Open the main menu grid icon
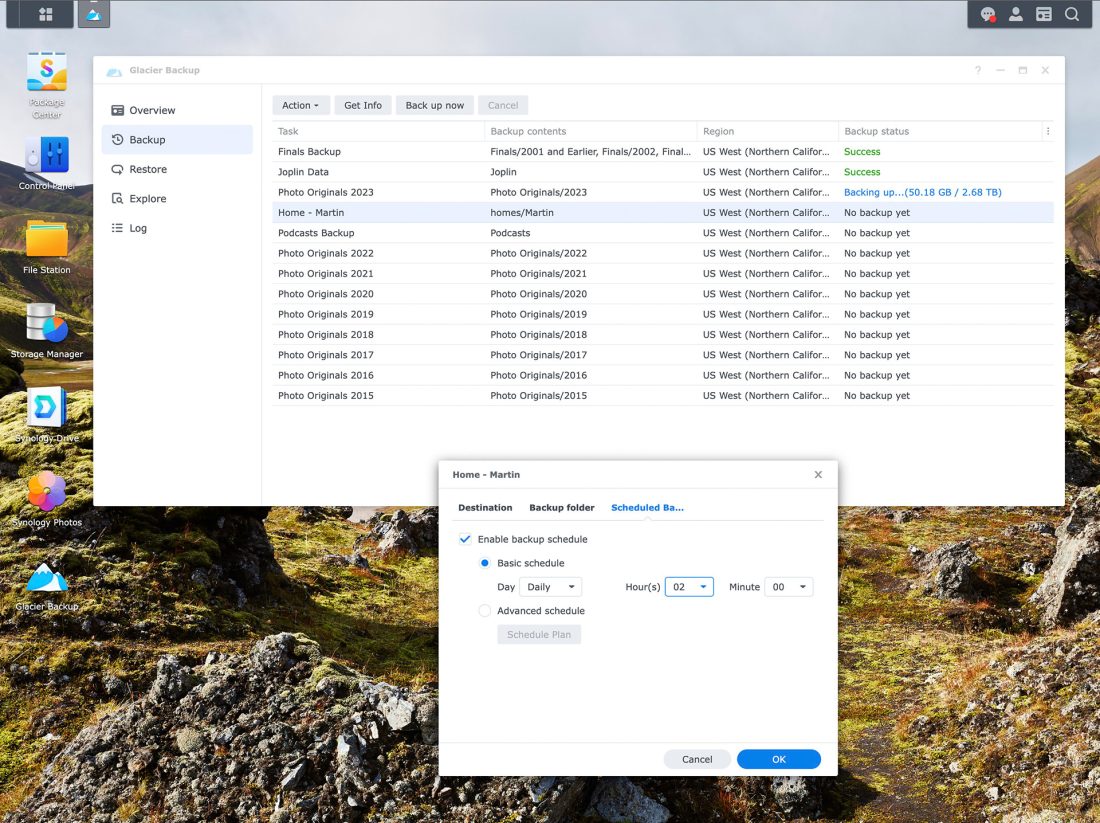Viewport: 1100px width, 823px height. (45, 14)
